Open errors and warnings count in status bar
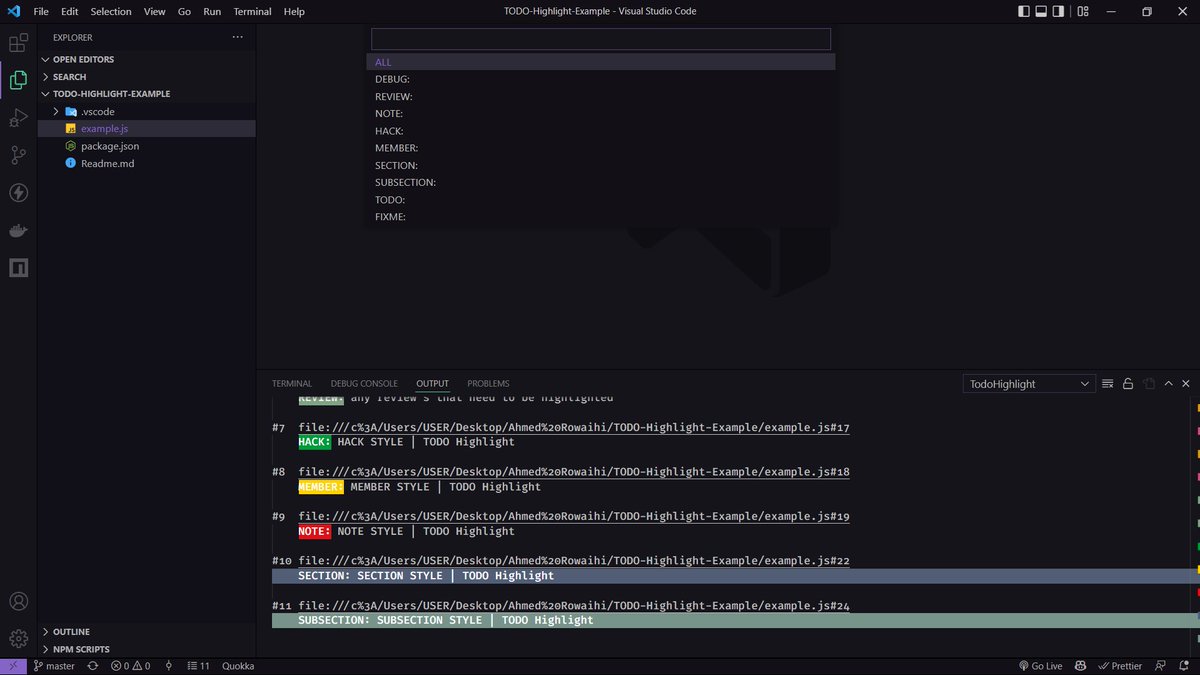 (x=130, y=666)
